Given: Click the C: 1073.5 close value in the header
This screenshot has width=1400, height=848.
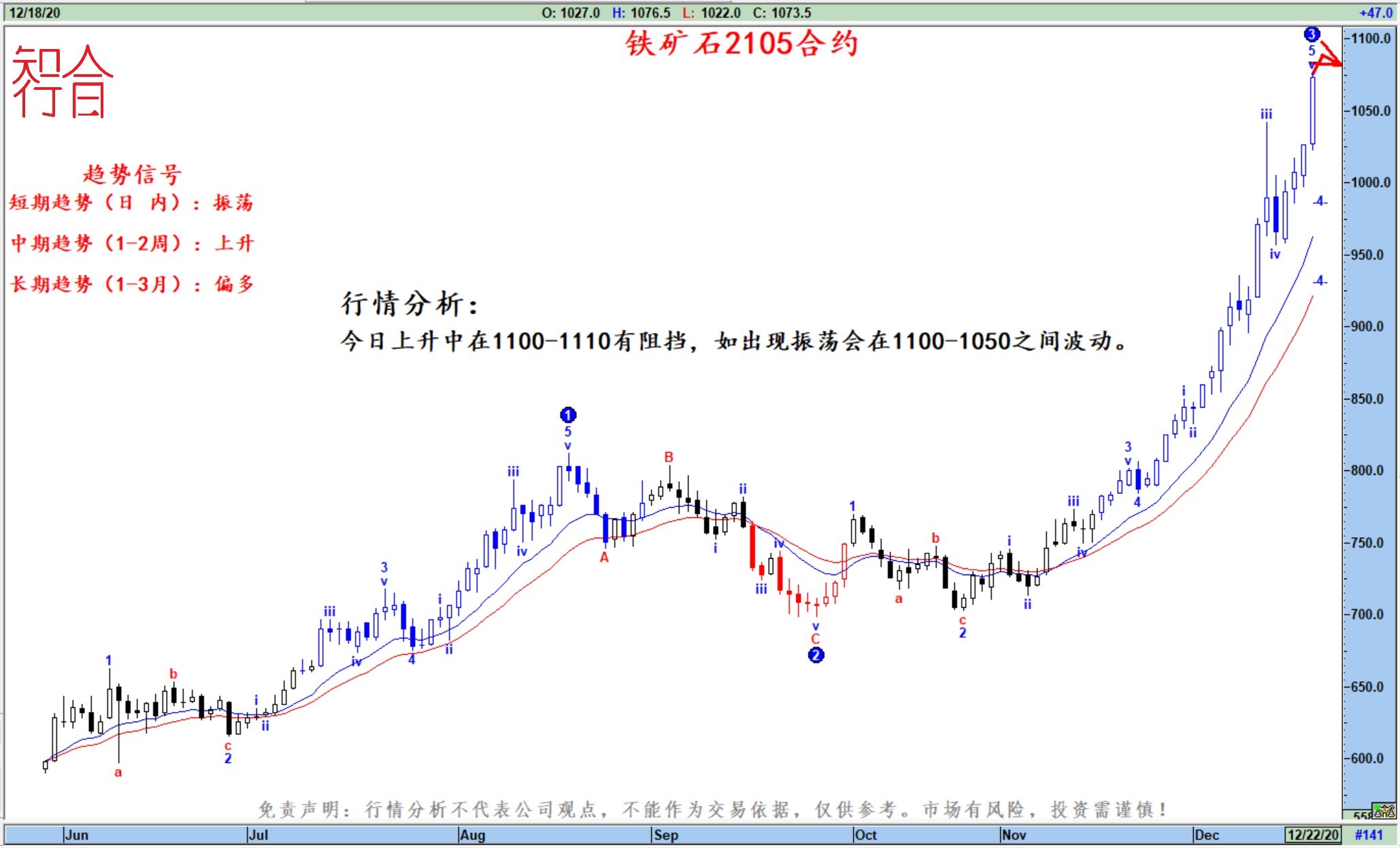Looking at the screenshot, I should tap(782, 12).
